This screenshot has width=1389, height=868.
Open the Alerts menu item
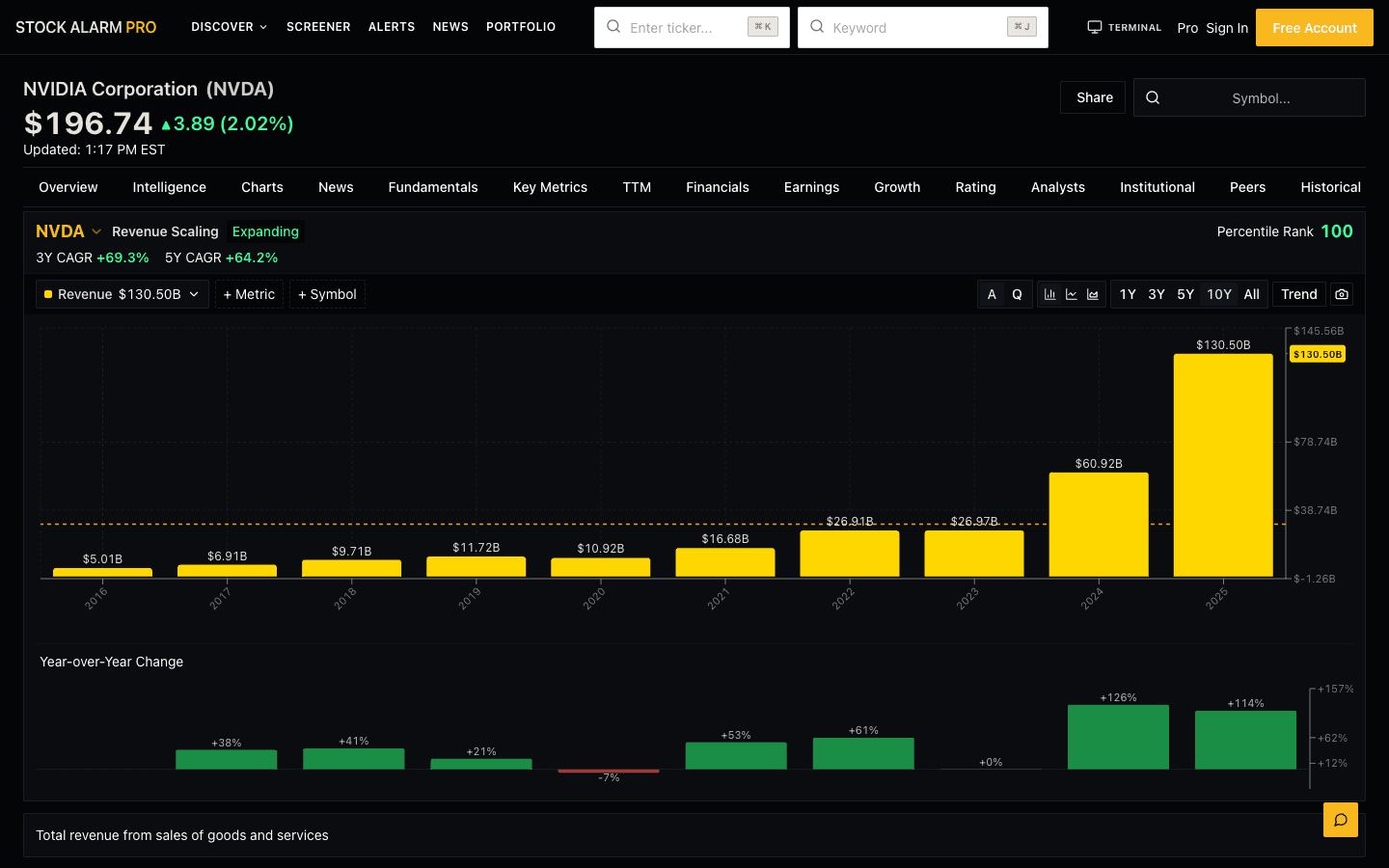point(392,27)
